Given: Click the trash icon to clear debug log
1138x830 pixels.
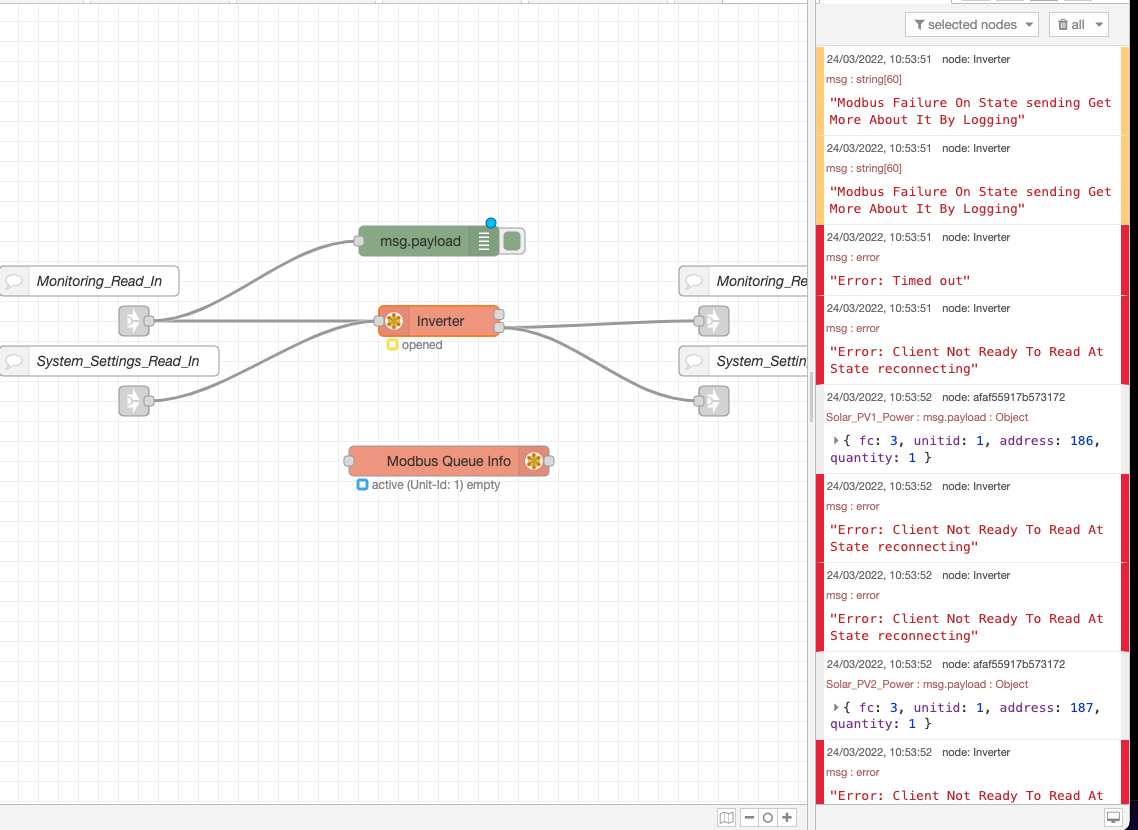Looking at the screenshot, I should (x=1063, y=25).
